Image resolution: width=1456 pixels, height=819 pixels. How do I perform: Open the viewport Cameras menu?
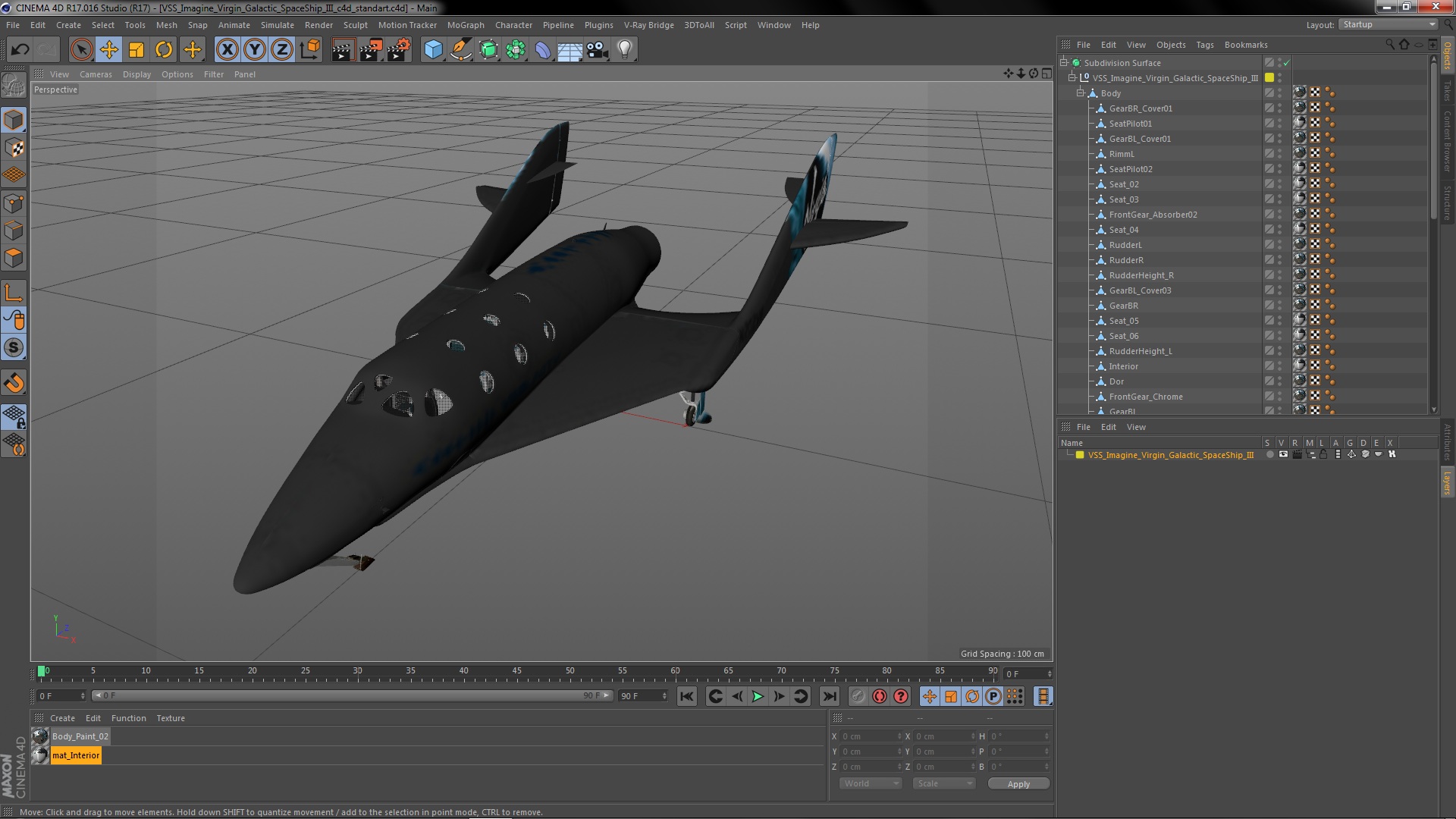click(96, 74)
